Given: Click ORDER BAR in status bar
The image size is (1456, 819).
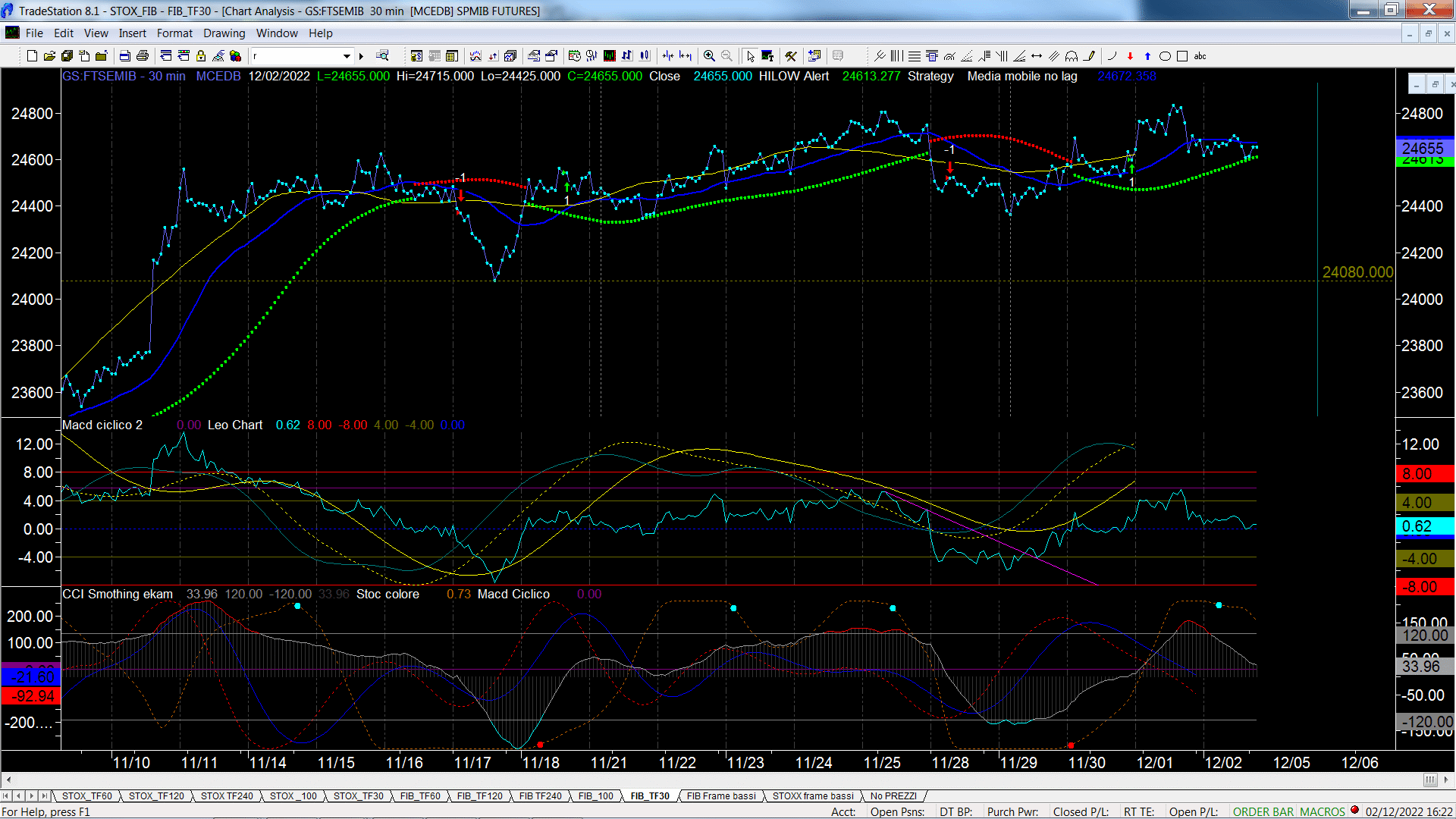Looking at the screenshot, I should click(1263, 812).
